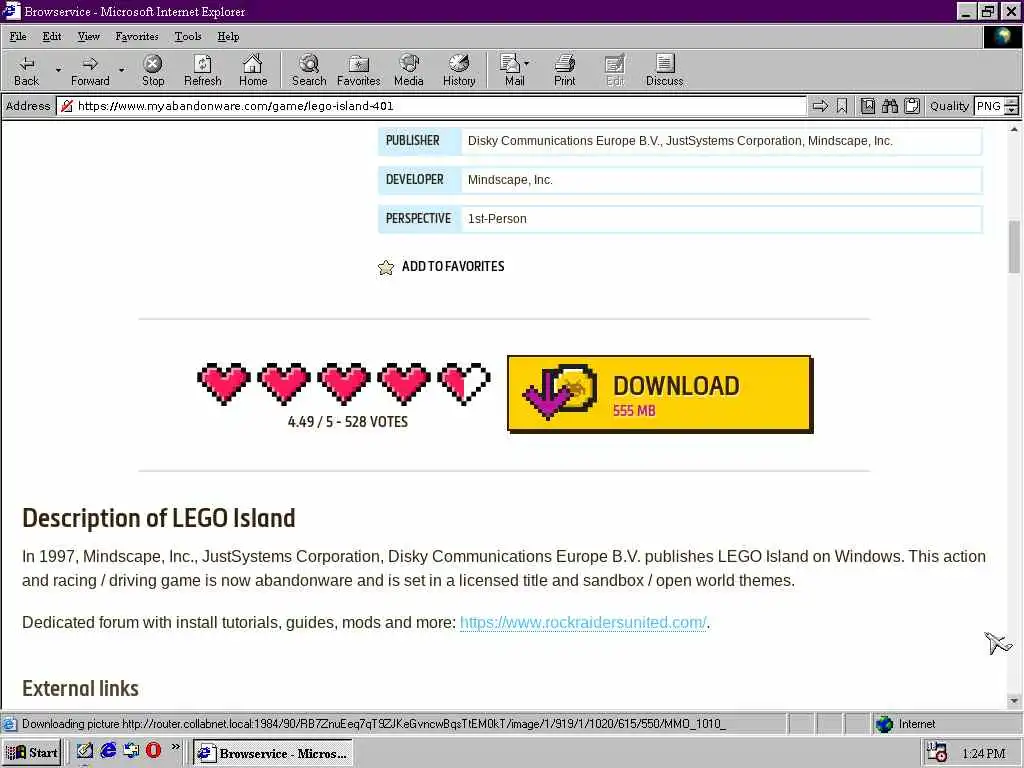Refresh the page with the toolbar Refresh icon

tap(202, 71)
